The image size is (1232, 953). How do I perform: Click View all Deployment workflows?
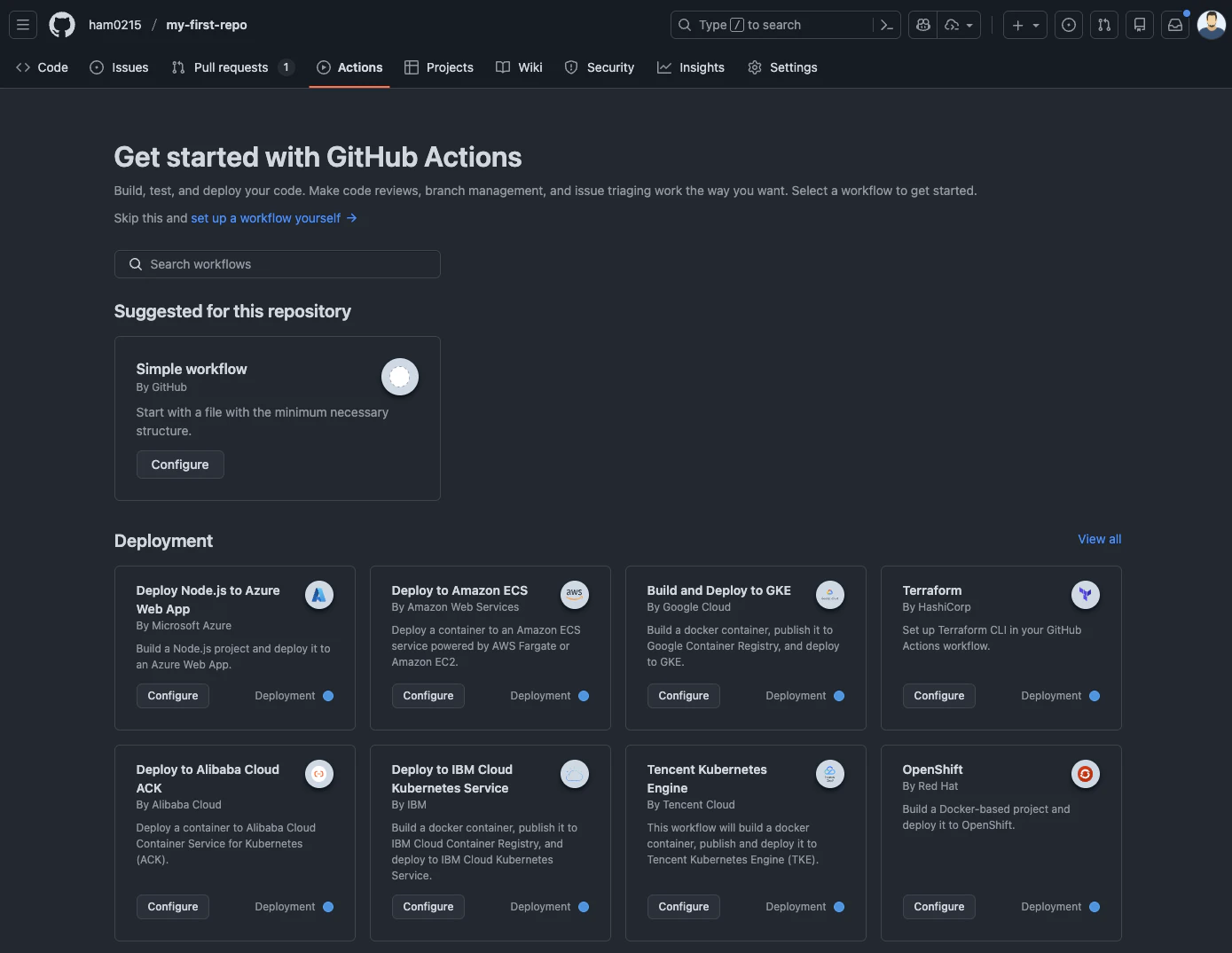(x=1100, y=539)
